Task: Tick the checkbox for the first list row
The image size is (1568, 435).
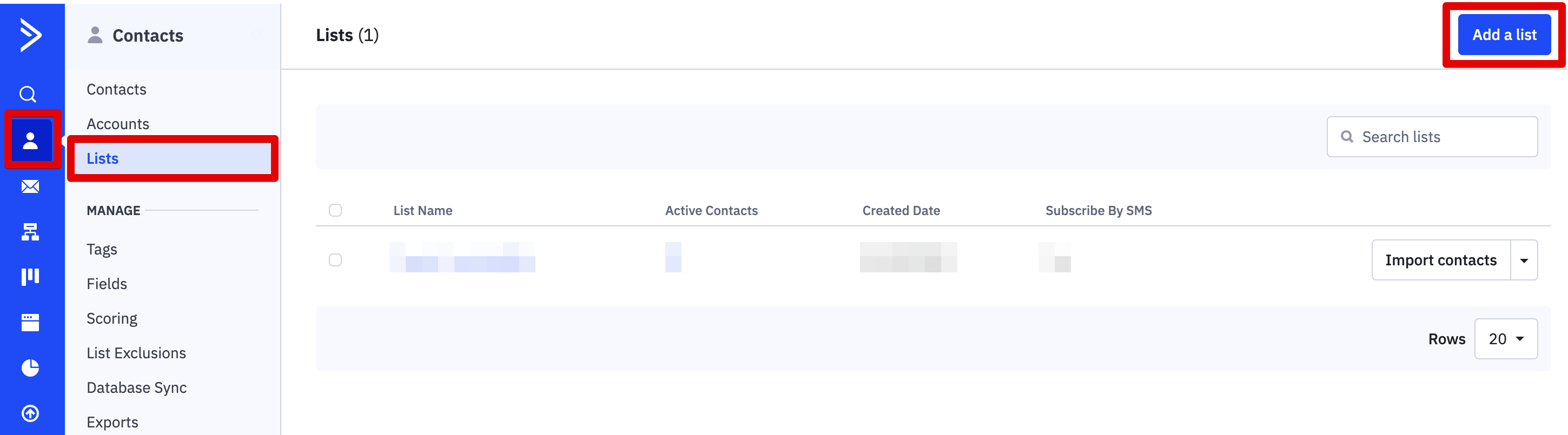Action: point(335,260)
